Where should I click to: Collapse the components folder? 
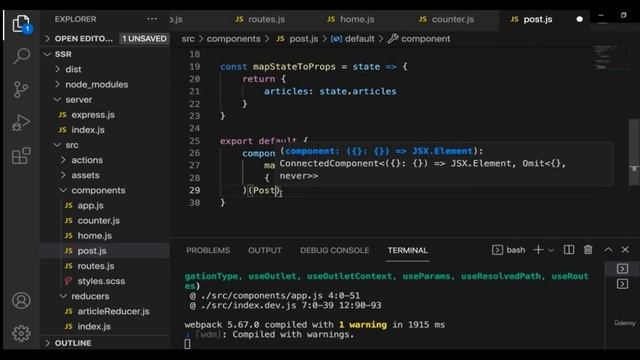click(63, 190)
